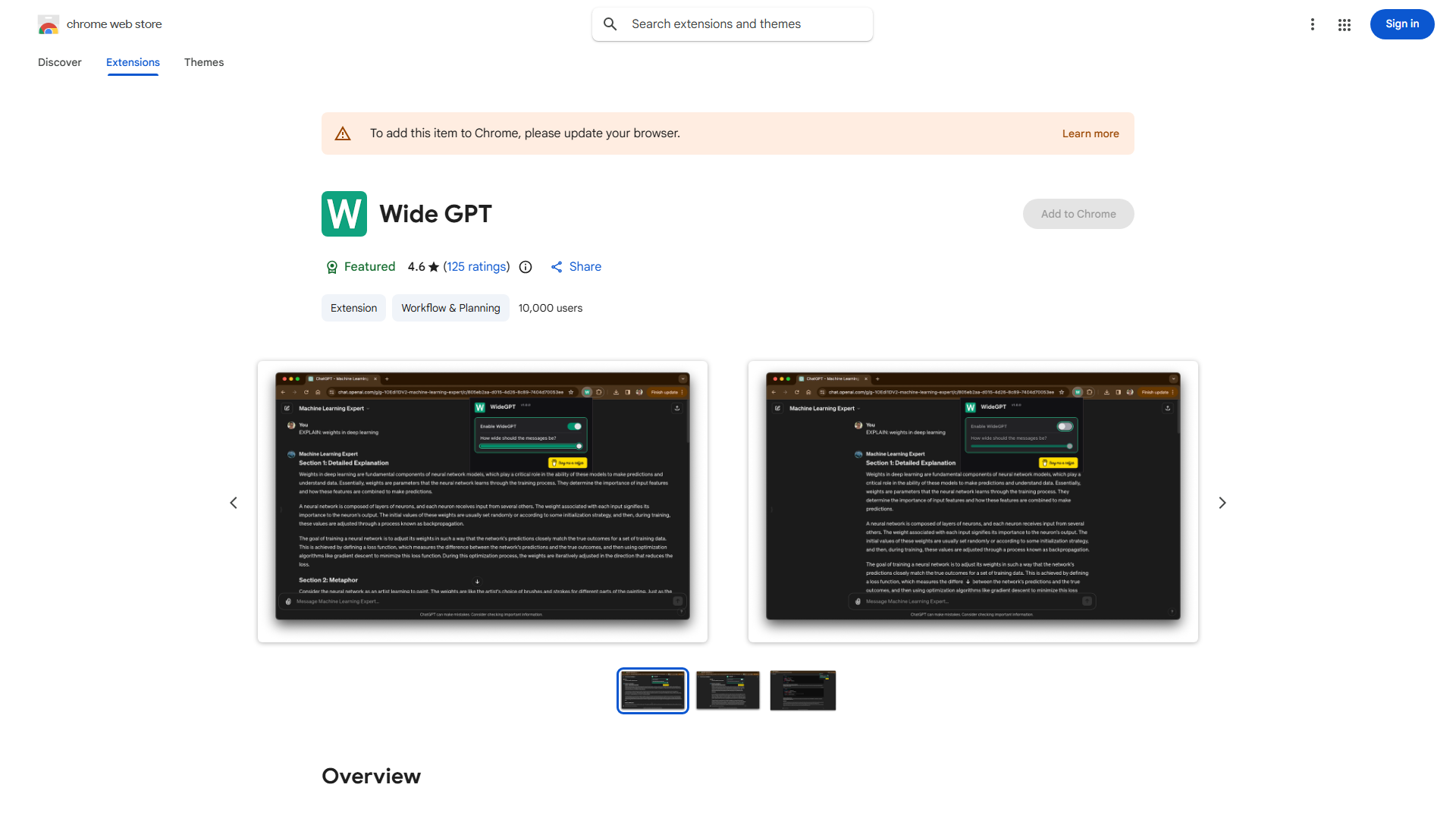The width and height of the screenshot is (1456, 819).
Task: Click the warning triangle in update banner
Action: [x=343, y=133]
